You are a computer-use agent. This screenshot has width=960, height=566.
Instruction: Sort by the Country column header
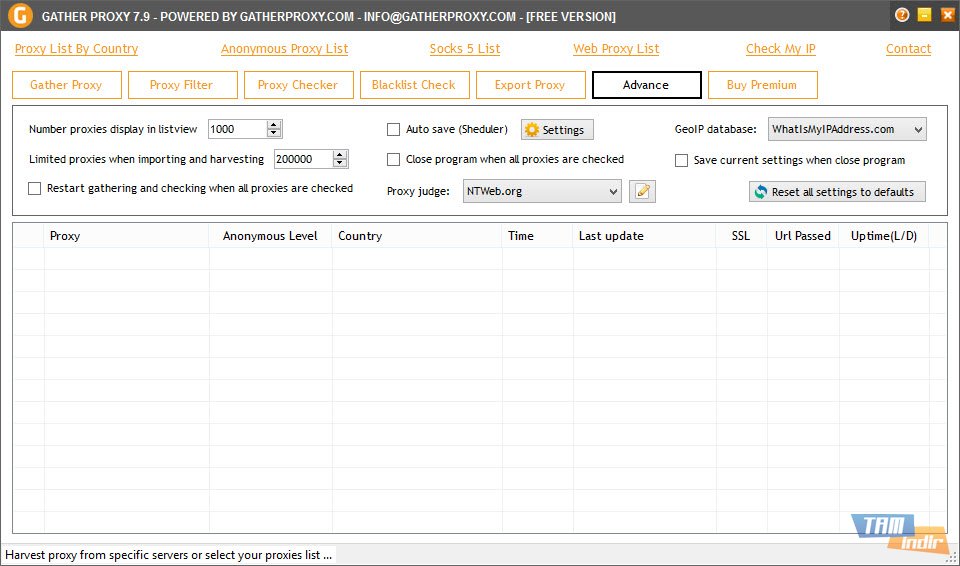pyautogui.click(x=417, y=236)
